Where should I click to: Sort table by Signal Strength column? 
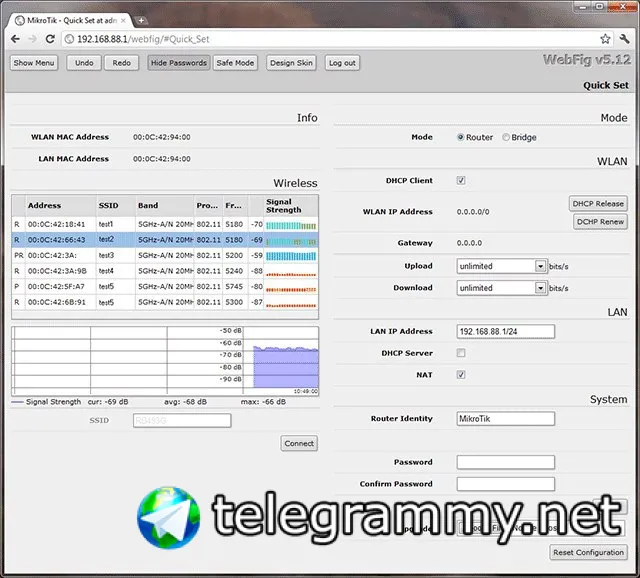291,205
